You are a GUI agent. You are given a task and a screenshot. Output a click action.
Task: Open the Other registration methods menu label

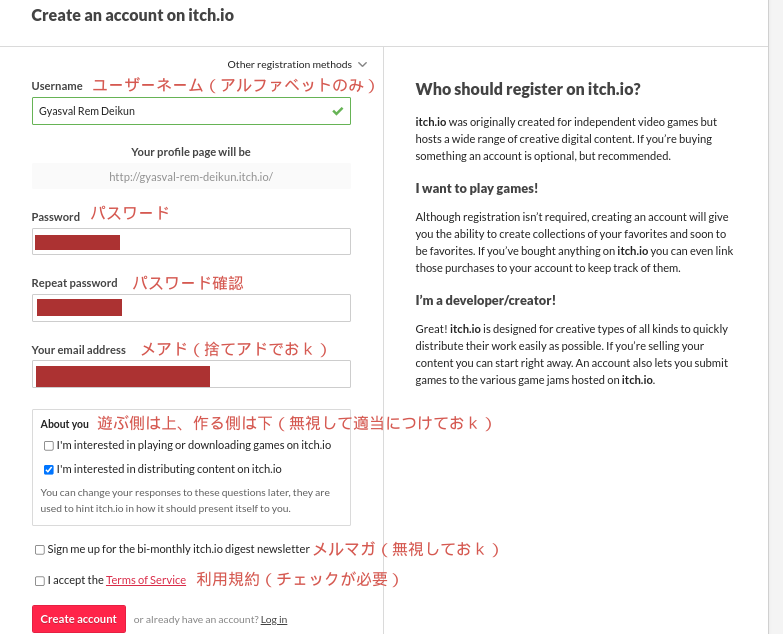click(289, 65)
